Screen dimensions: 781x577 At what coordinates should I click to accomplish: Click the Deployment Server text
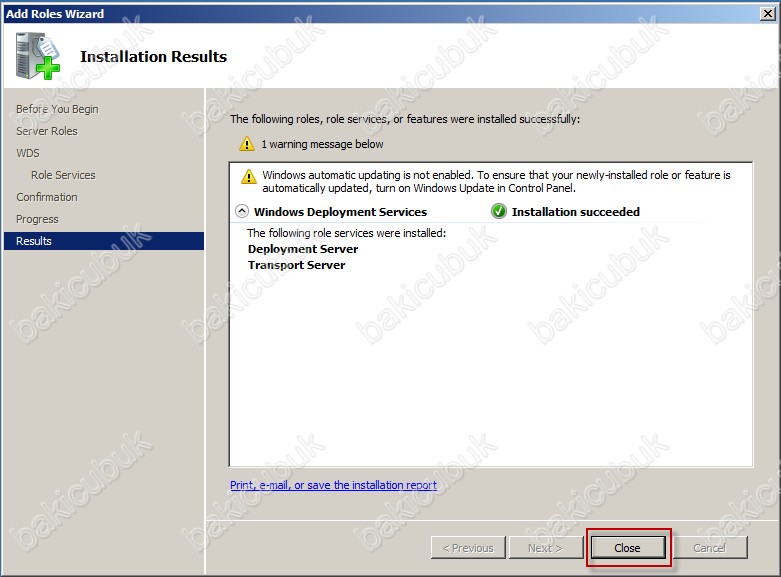point(303,249)
